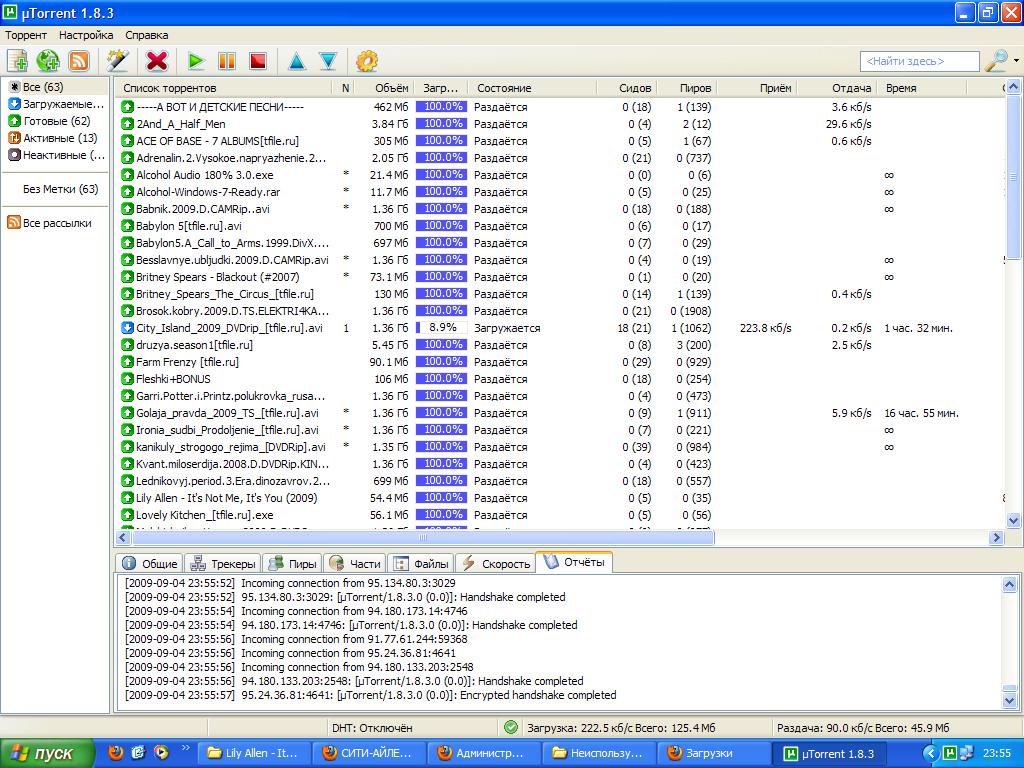Stop torrent with red stop icon

258,61
